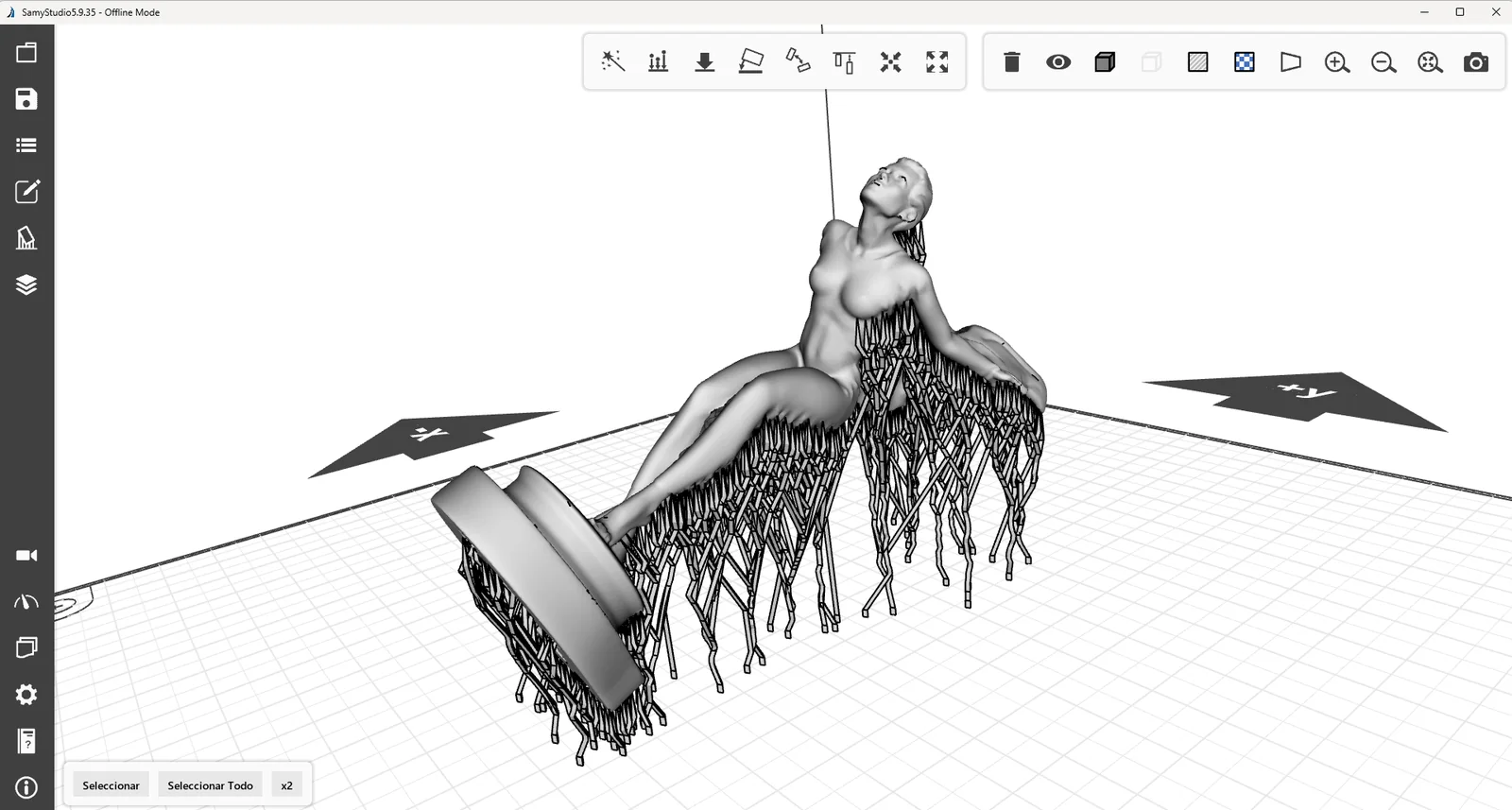This screenshot has width=1512, height=810.
Task: Click the save disk icon
Action: 26,99
